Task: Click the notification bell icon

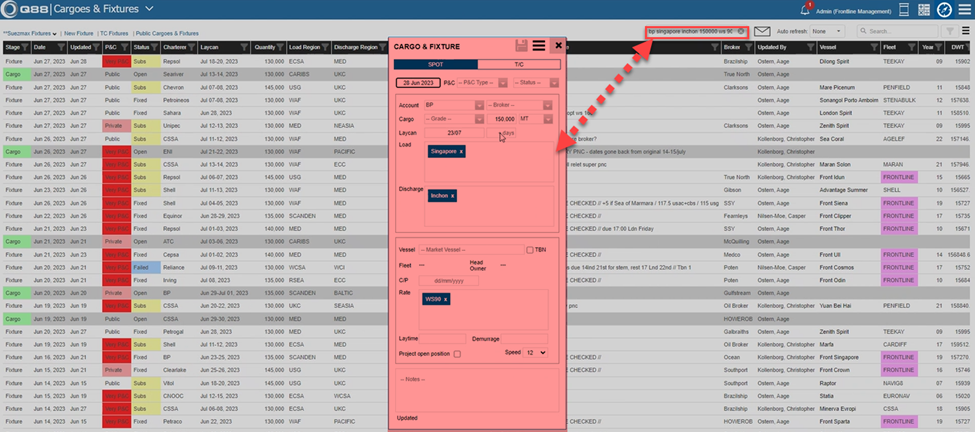Action: (x=806, y=9)
